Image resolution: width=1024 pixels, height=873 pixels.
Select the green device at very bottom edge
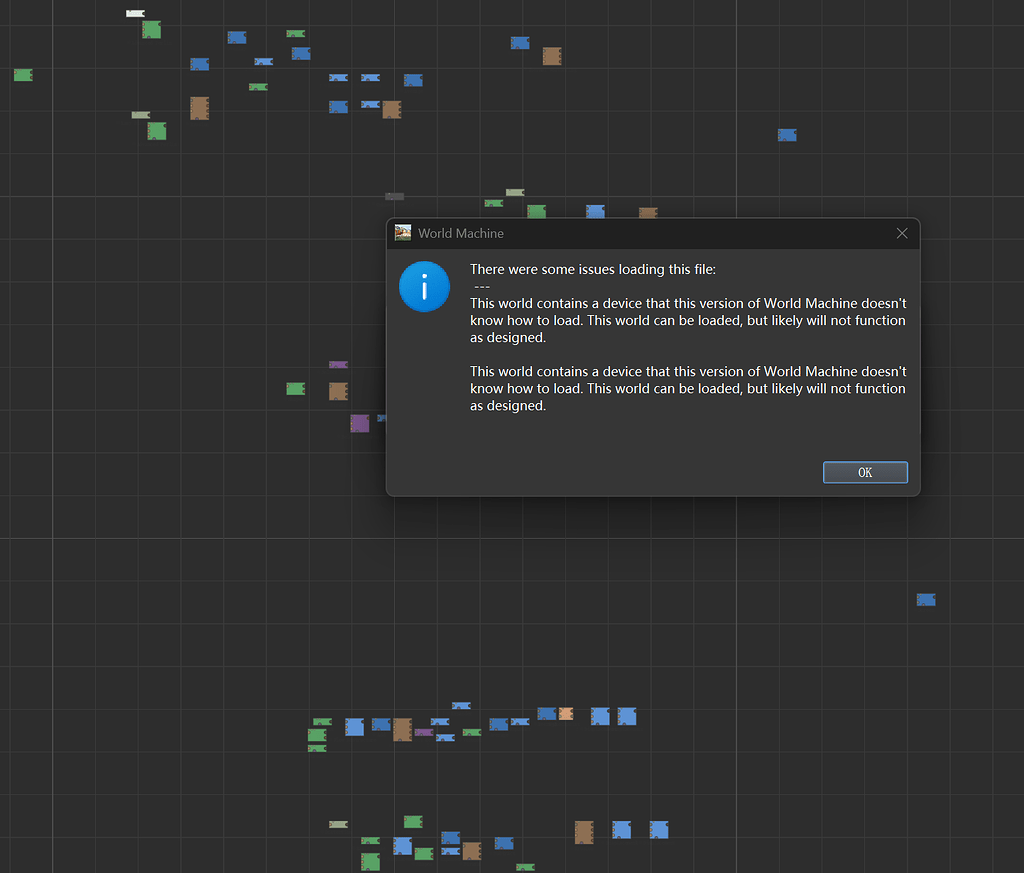(x=525, y=867)
